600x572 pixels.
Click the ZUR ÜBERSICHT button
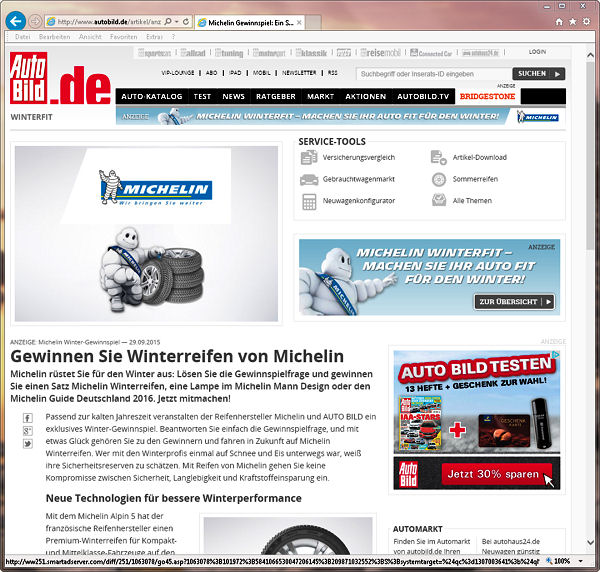pyautogui.click(x=514, y=301)
